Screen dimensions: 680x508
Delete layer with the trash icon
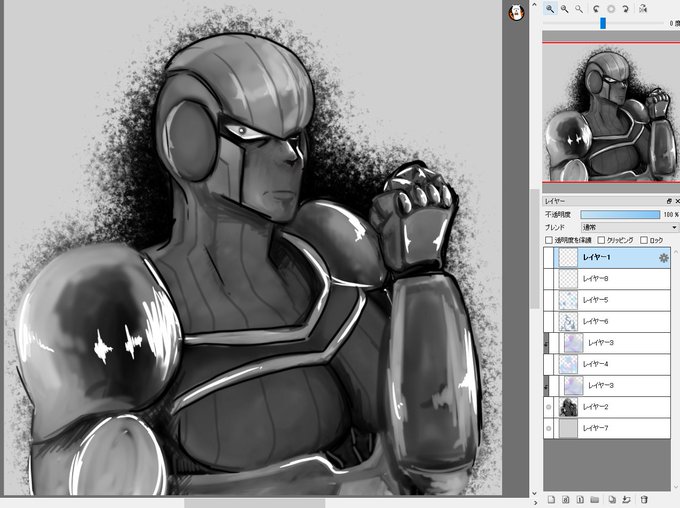tap(644, 500)
